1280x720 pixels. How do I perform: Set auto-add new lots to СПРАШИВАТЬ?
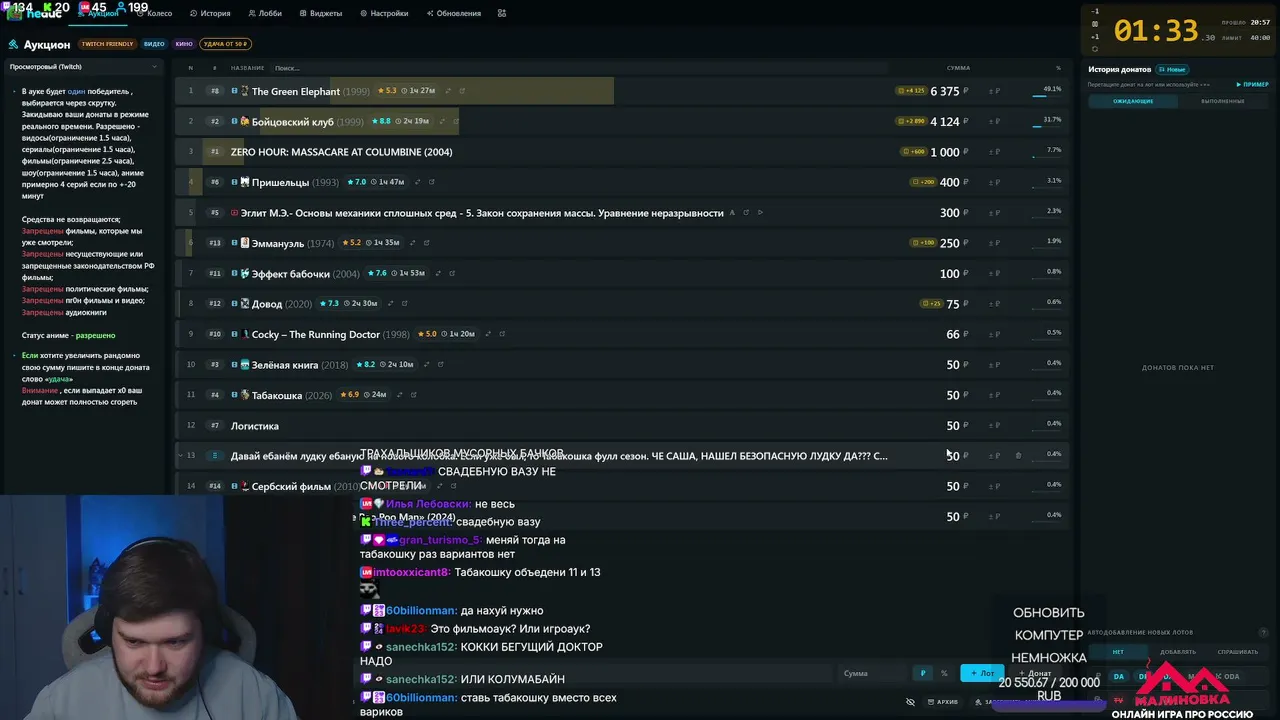[x=1238, y=652]
